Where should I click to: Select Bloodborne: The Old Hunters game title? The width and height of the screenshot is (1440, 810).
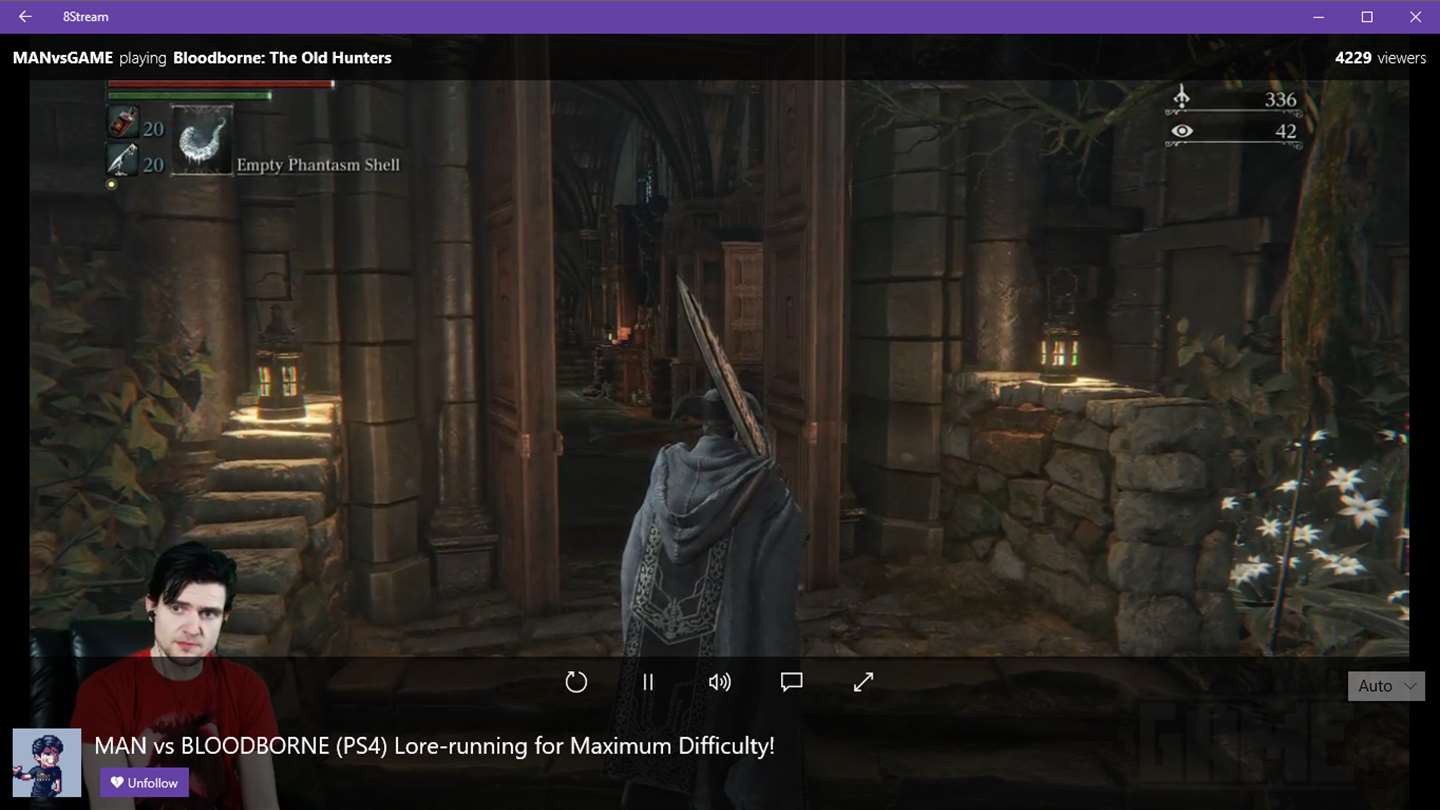click(282, 58)
